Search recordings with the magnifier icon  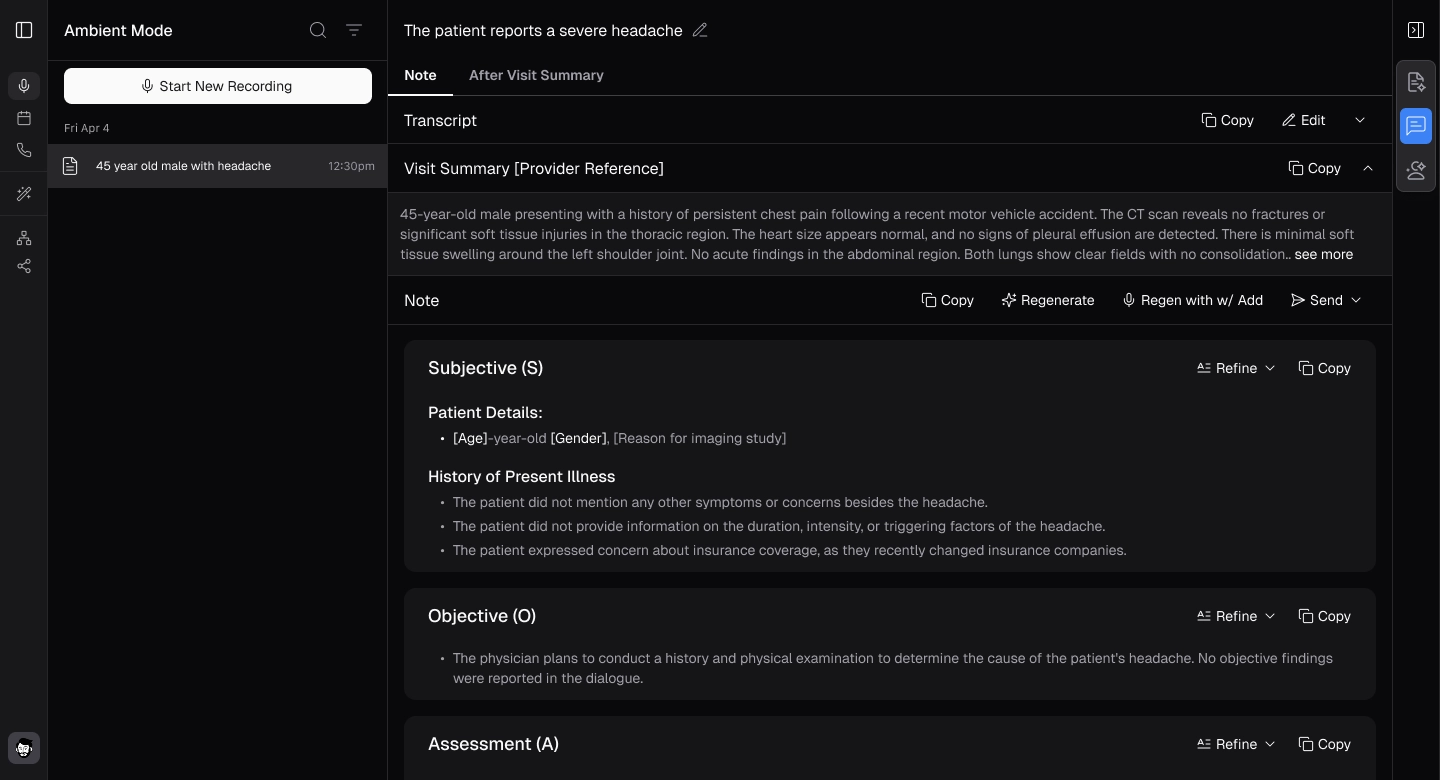pyautogui.click(x=318, y=30)
